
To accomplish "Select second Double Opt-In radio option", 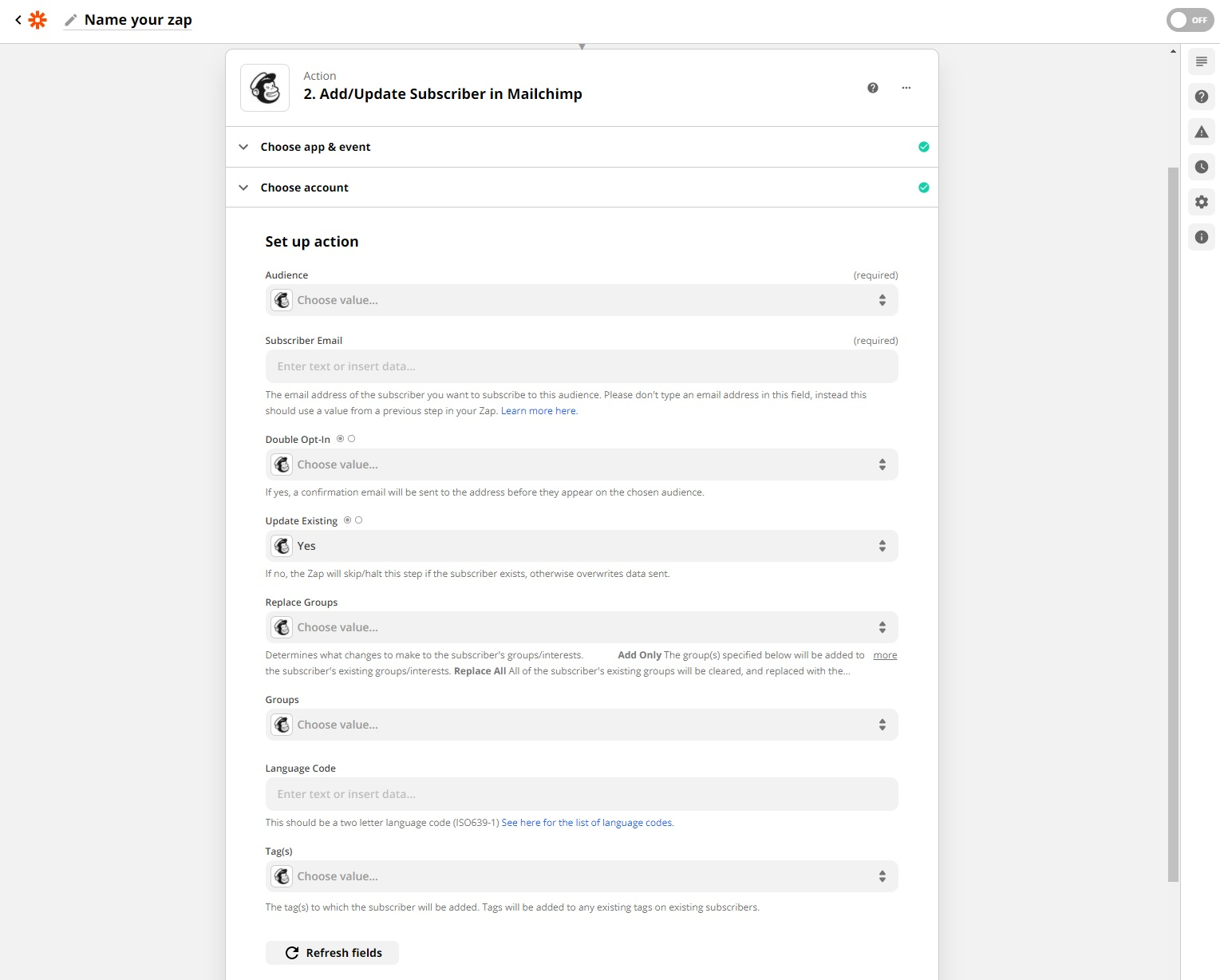I will (352, 439).
